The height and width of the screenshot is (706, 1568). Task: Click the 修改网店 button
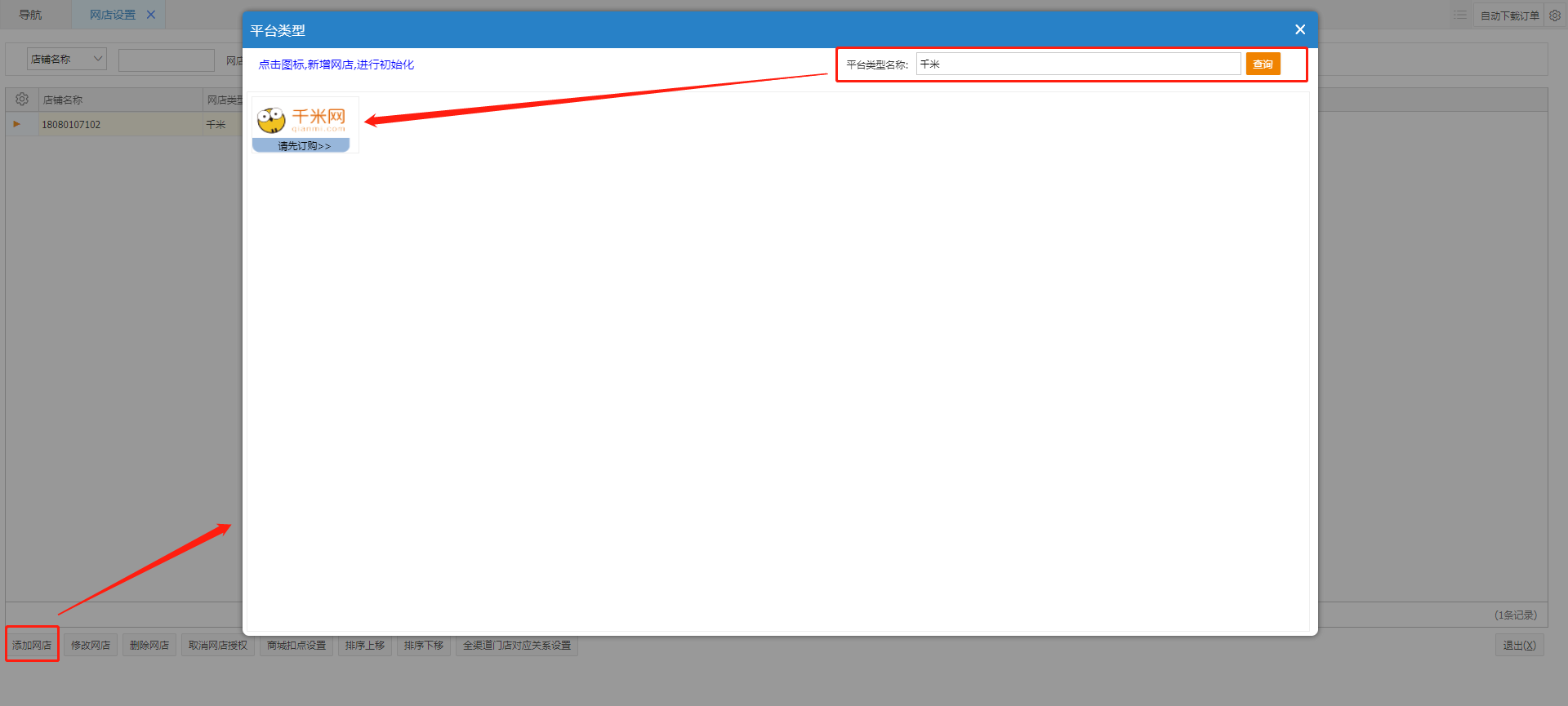coord(91,645)
